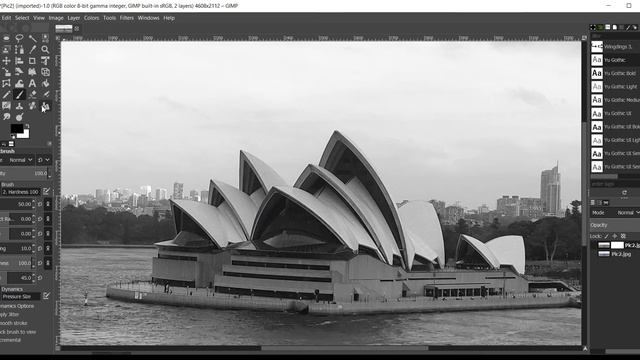Expand Dynamics Options section
640x360 pixels.
[17, 306]
